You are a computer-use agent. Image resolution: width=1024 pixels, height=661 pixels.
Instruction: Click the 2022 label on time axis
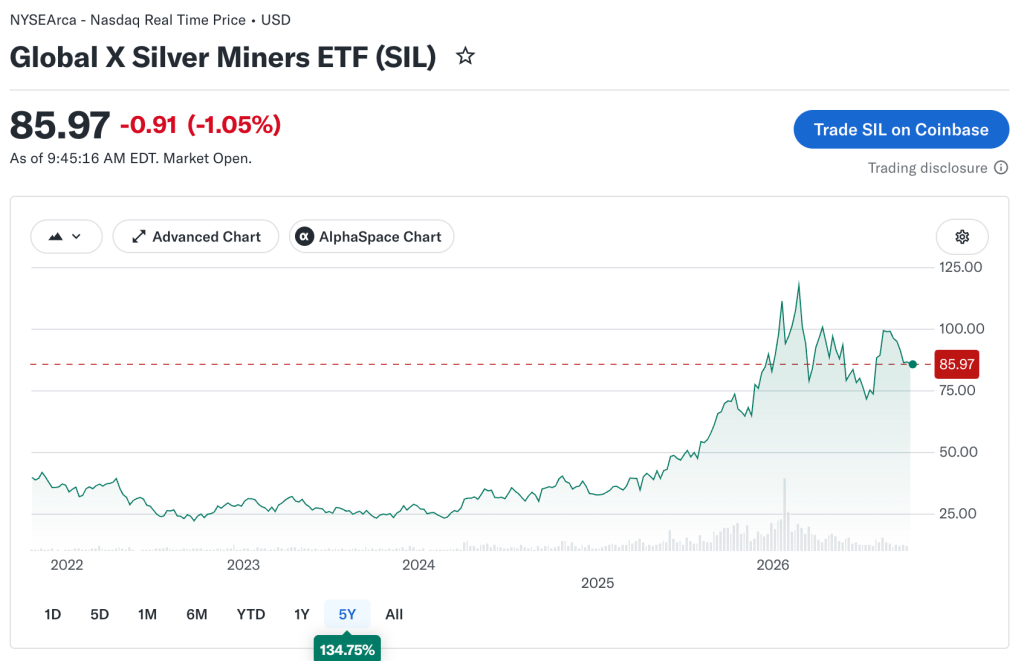tap(67, 565)
